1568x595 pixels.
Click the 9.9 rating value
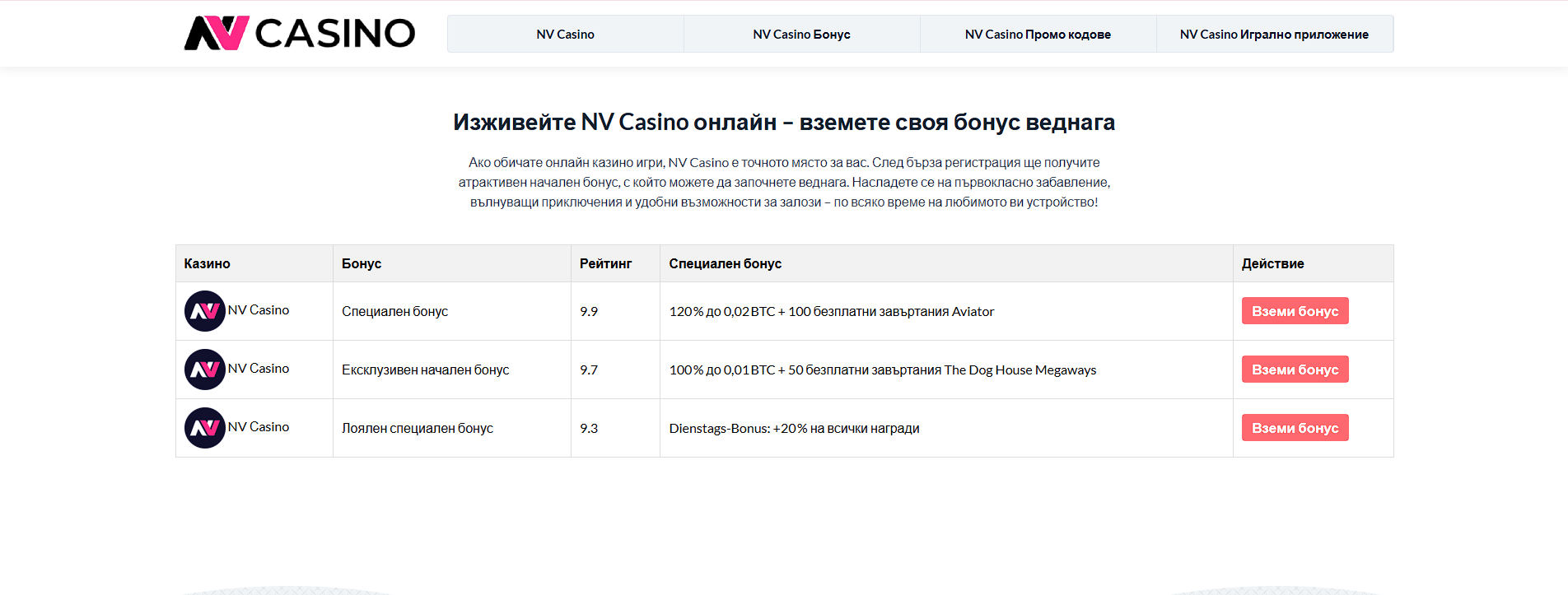click(589, 311)
